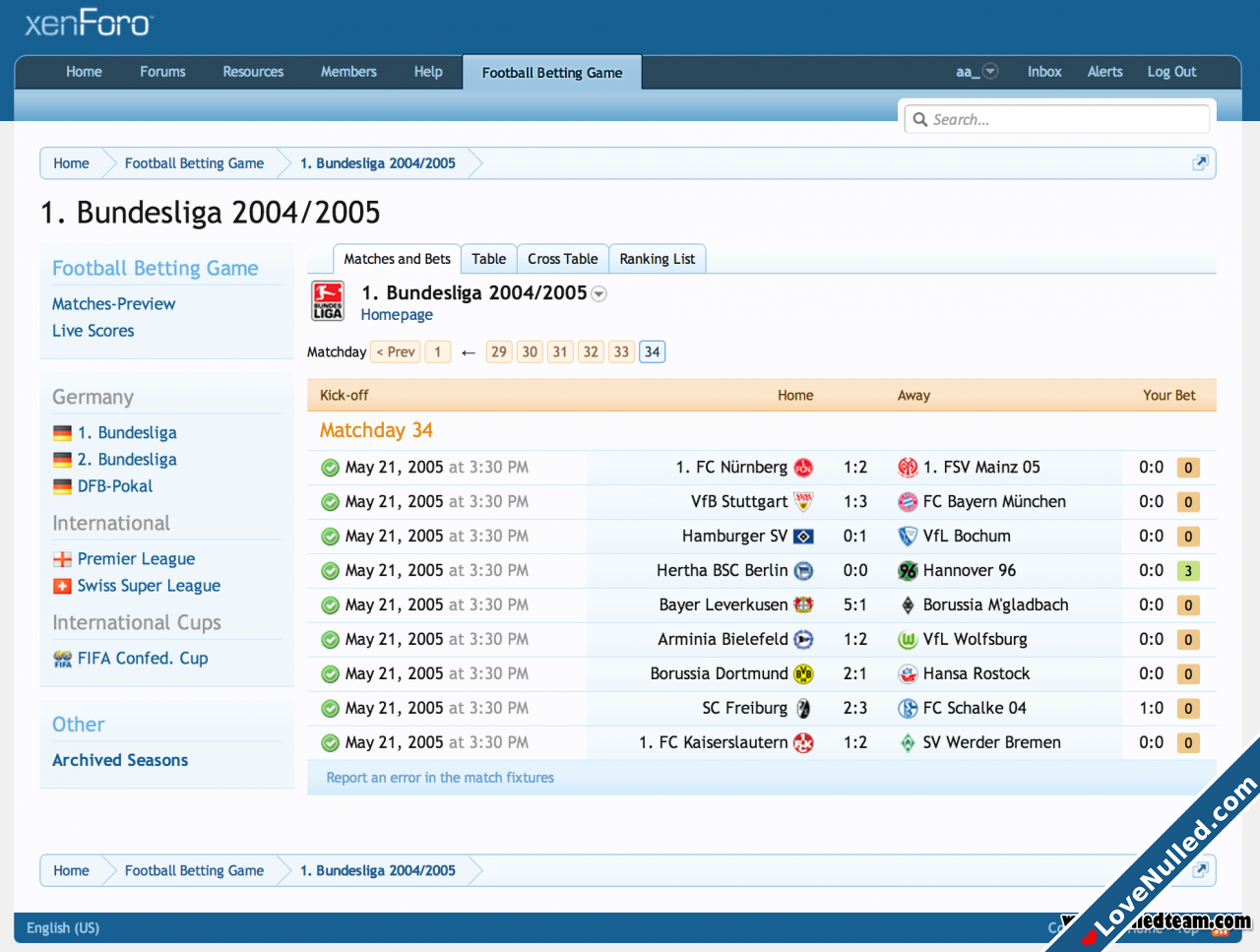1260x952 pixels.
Task: Click the Swiss flag beside Swiss Super League
Action: click(62, 586)
